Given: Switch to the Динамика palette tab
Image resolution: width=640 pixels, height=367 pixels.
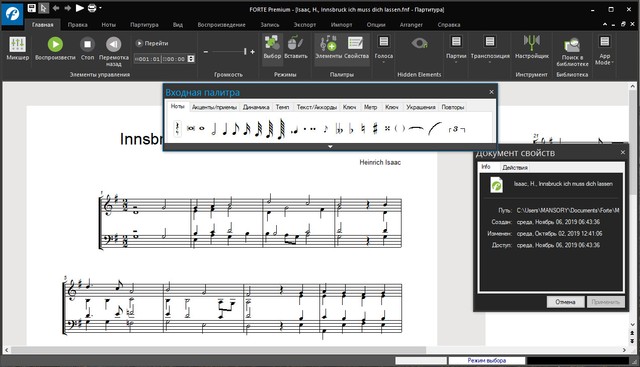Looking at the screenshot, I should point(256,107).
